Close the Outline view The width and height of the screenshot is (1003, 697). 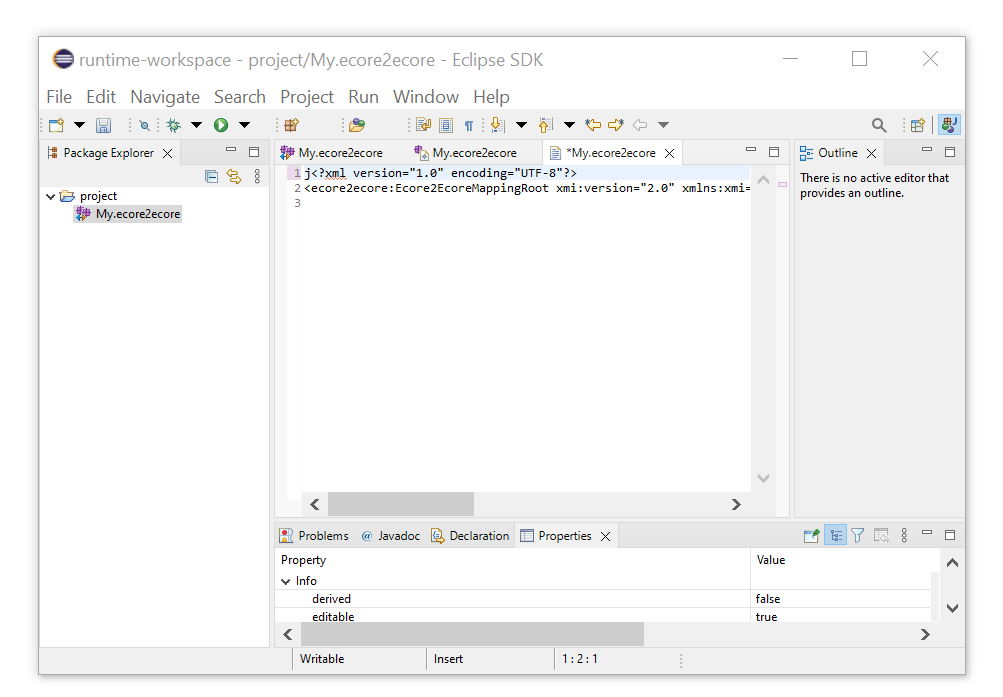(x=871, y=153)
